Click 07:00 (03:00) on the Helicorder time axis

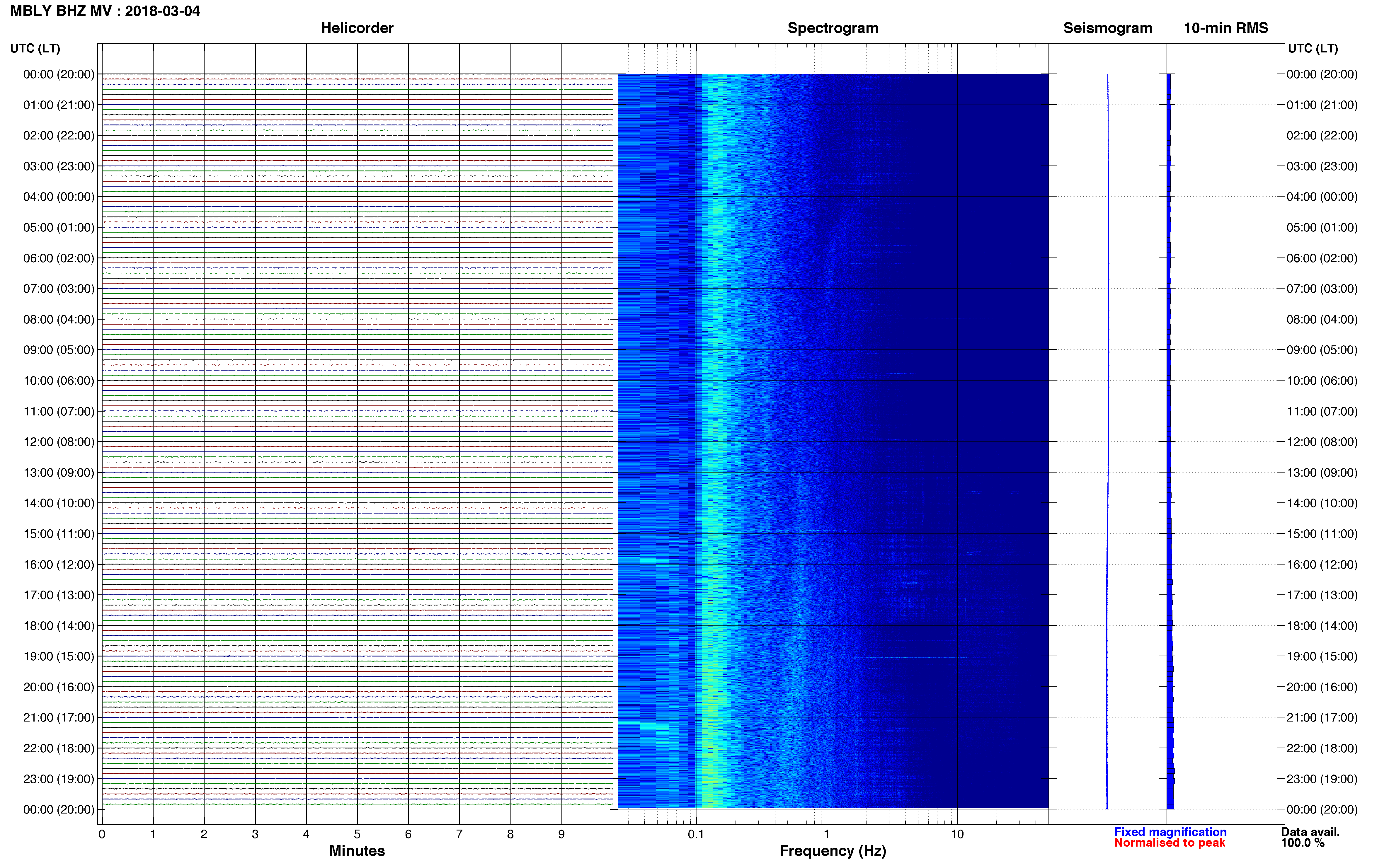pos(59,289)
